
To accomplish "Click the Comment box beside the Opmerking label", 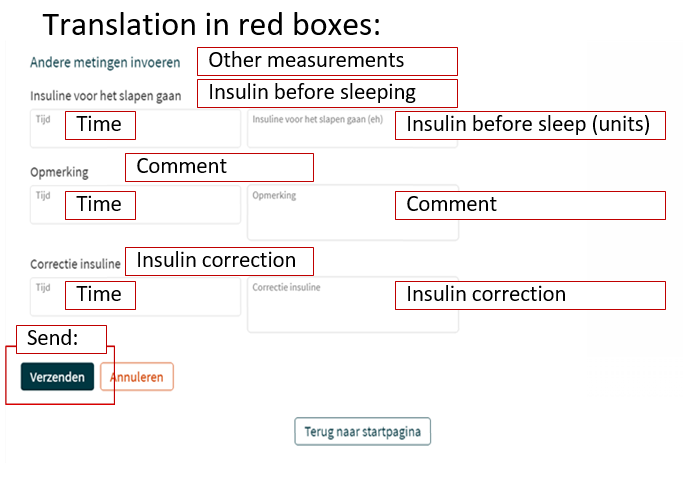I will coord(219,167).
